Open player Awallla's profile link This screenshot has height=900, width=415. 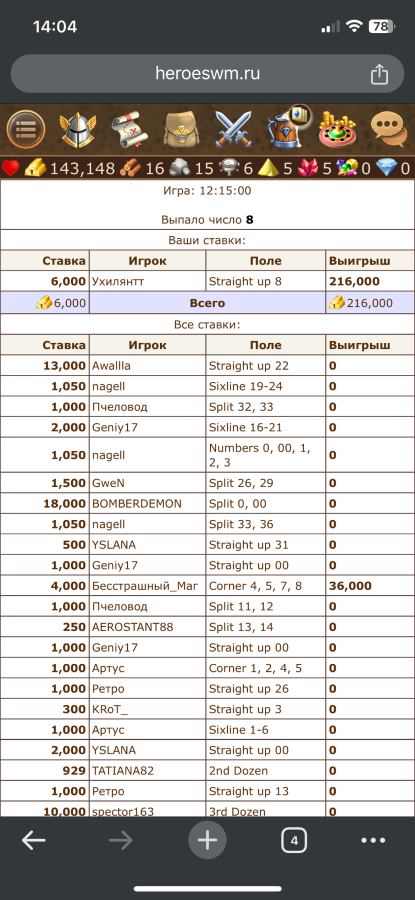click(111, 366)
